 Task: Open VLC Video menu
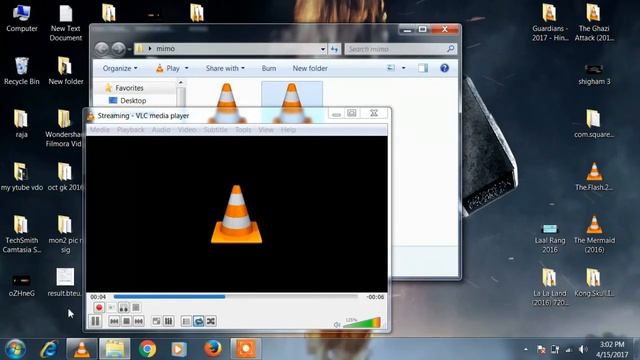click(187, 130)
